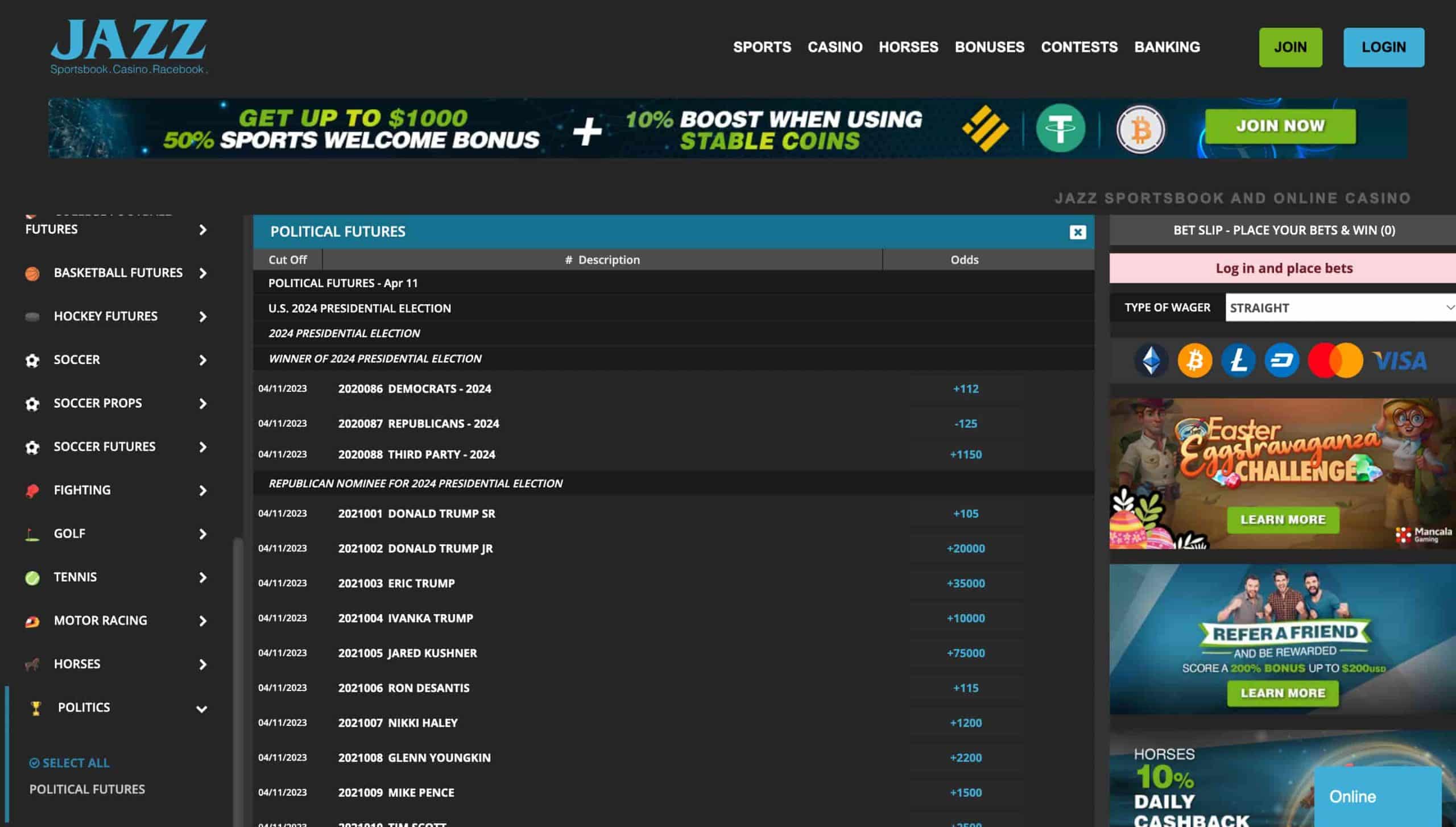The height and width of the screenshot is (827, 1456).
Task: Expand the Golf chevron
Action: (202, 534)
